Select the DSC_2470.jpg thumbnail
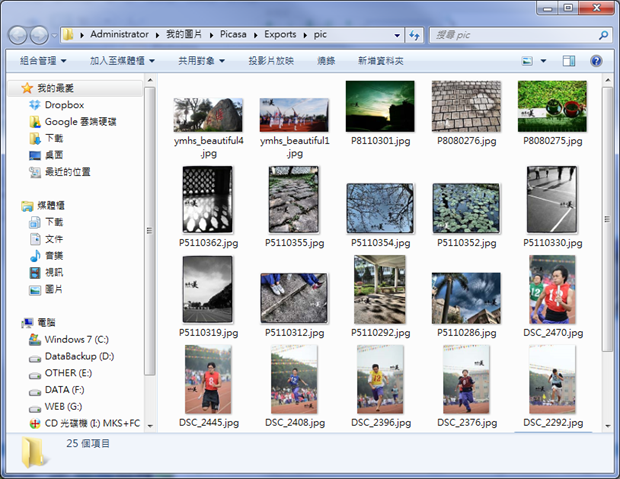The image size is (620, 479). 552,289
